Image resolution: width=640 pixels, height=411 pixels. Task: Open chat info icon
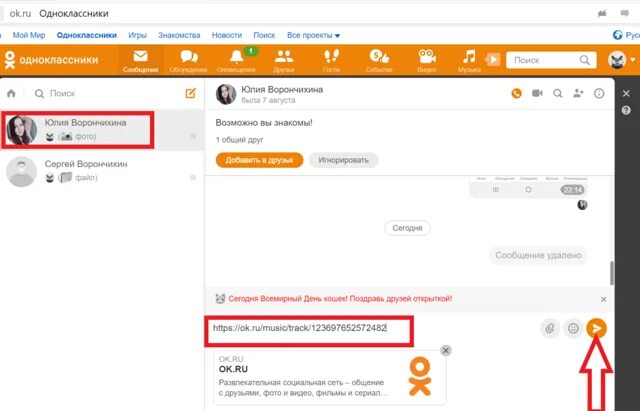click(599, 93)
